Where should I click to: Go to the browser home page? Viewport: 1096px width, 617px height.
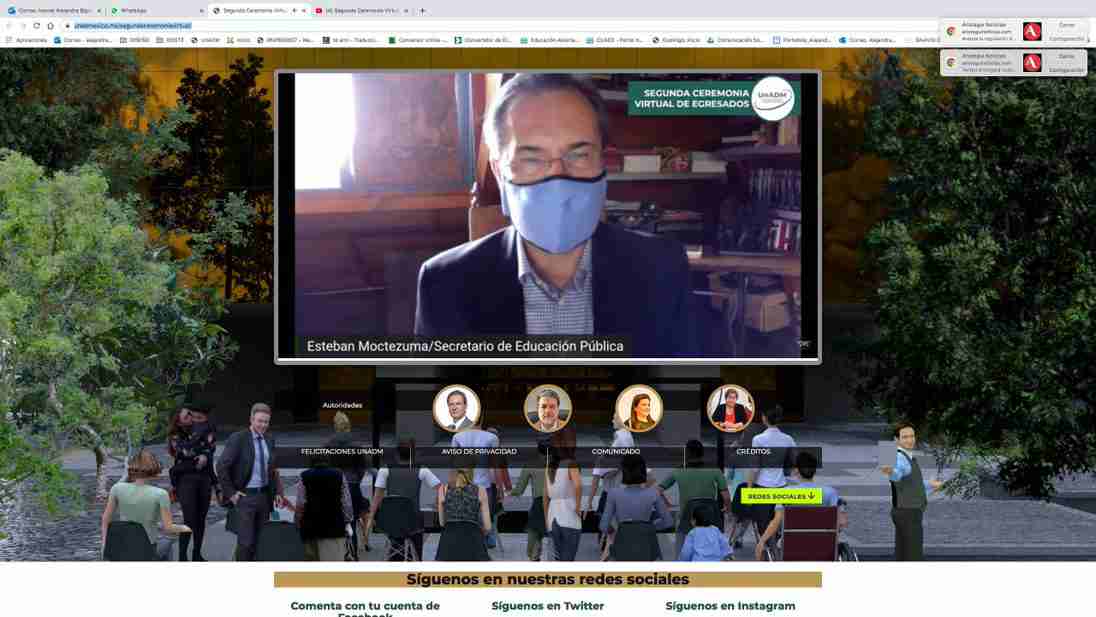pyautogui.click(x=50, y=25)
